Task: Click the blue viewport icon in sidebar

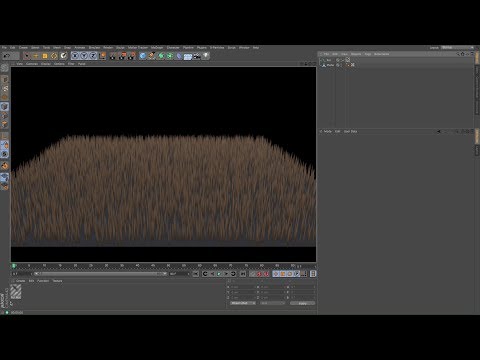Action: point(5,178)
